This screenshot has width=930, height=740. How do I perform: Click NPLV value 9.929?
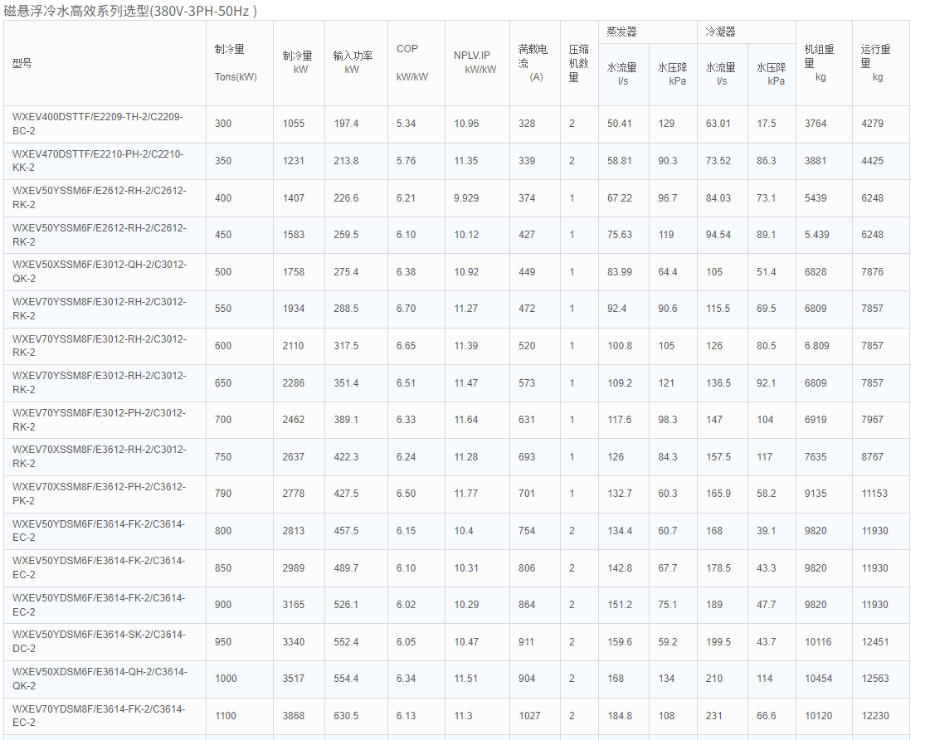click(x=466, y=198)
